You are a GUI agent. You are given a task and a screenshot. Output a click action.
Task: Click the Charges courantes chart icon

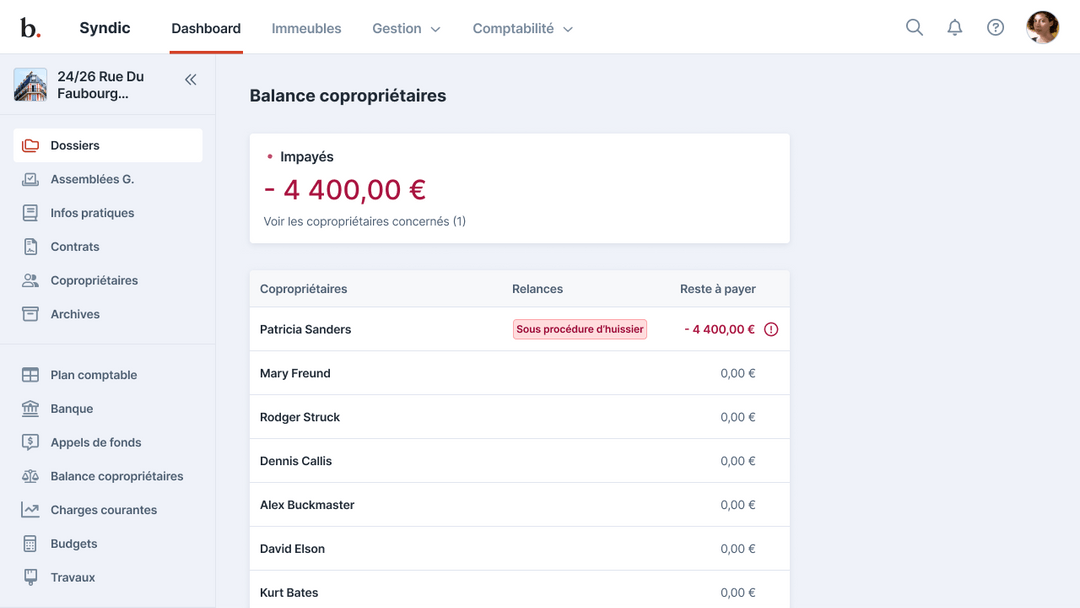click(31, 510)
